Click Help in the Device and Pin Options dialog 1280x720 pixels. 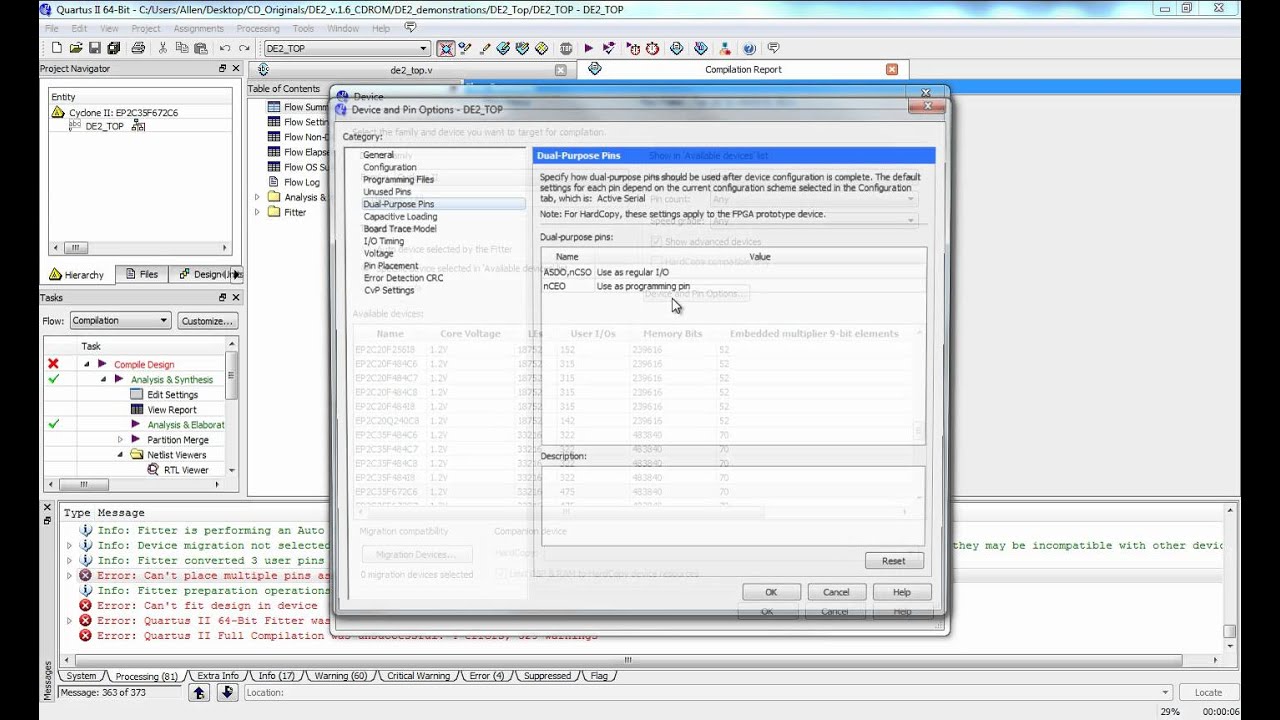click(x=902, y=592)
